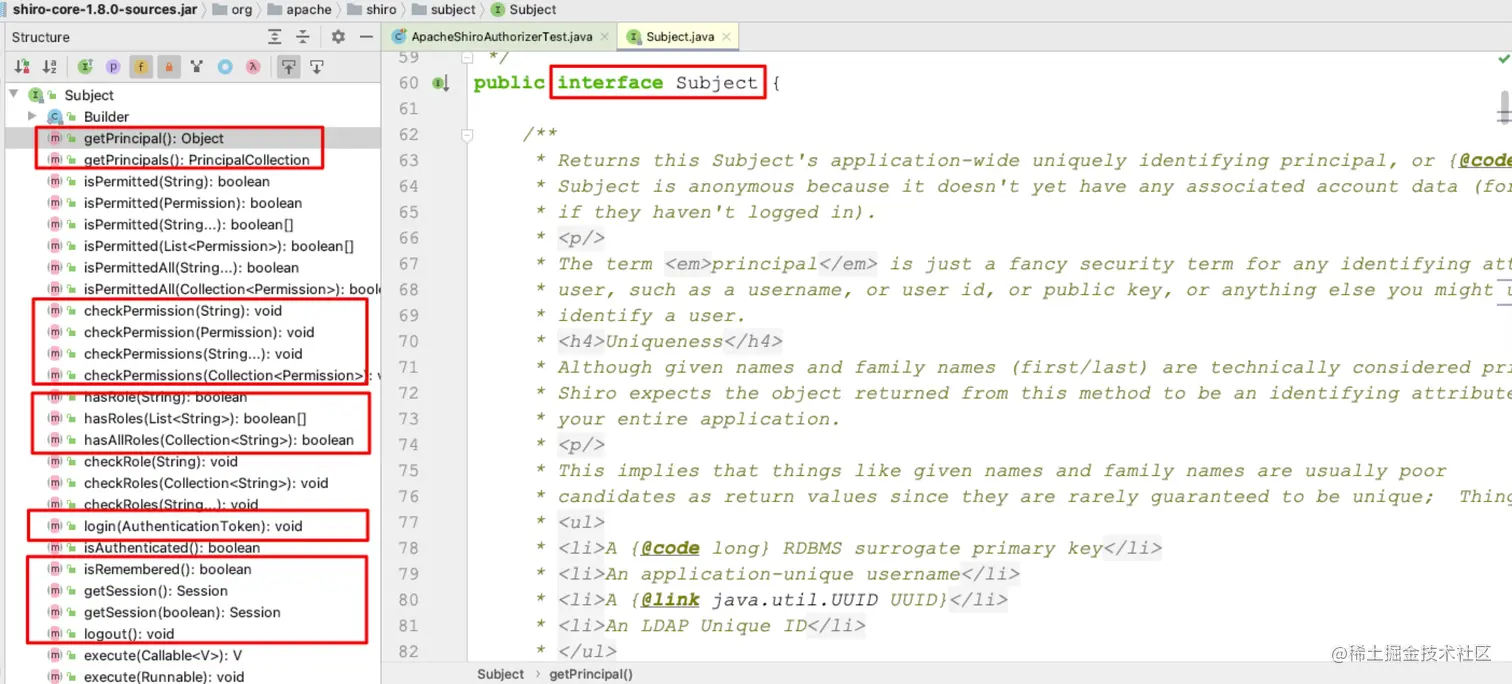Click Collapse All in Structure header

[x=302, y=37]
